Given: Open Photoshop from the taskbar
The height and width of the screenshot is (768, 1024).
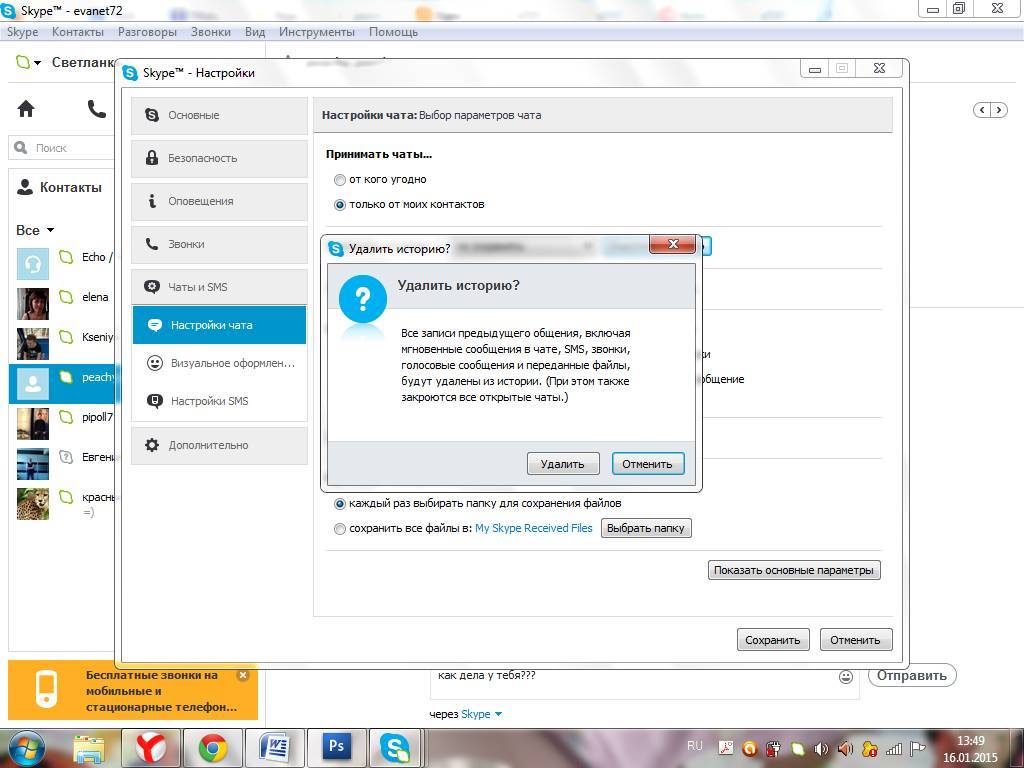Looking at the screenshot, I should click(336, 749).
